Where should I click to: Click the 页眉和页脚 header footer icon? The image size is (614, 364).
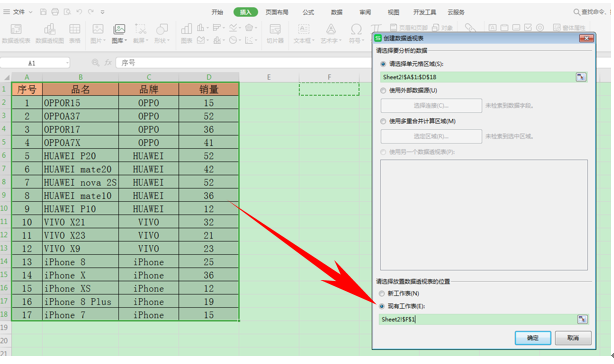coord(394,27)
